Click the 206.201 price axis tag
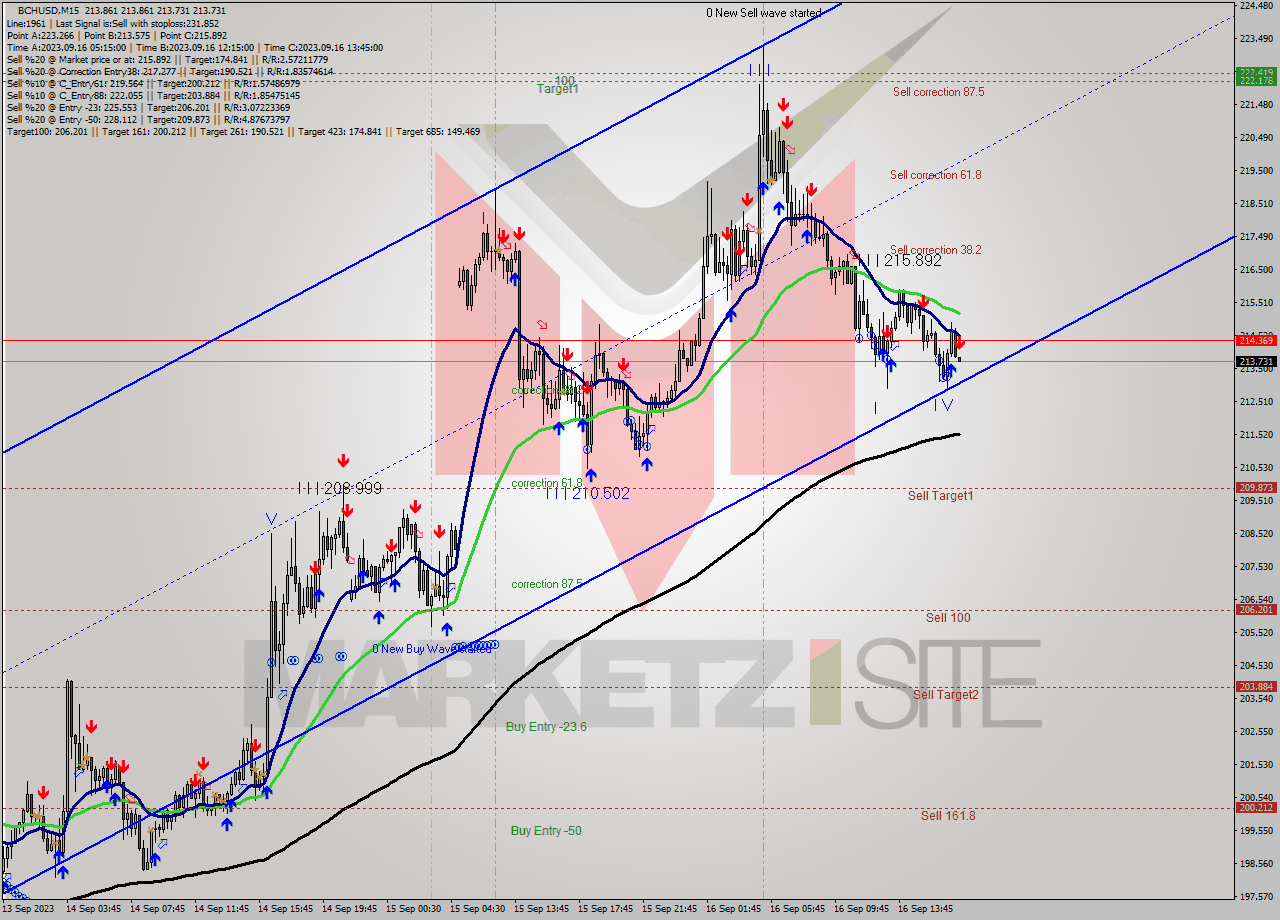Image resolution: width=1280 pixels, height=920 pixels. [x=1256, y=610]
